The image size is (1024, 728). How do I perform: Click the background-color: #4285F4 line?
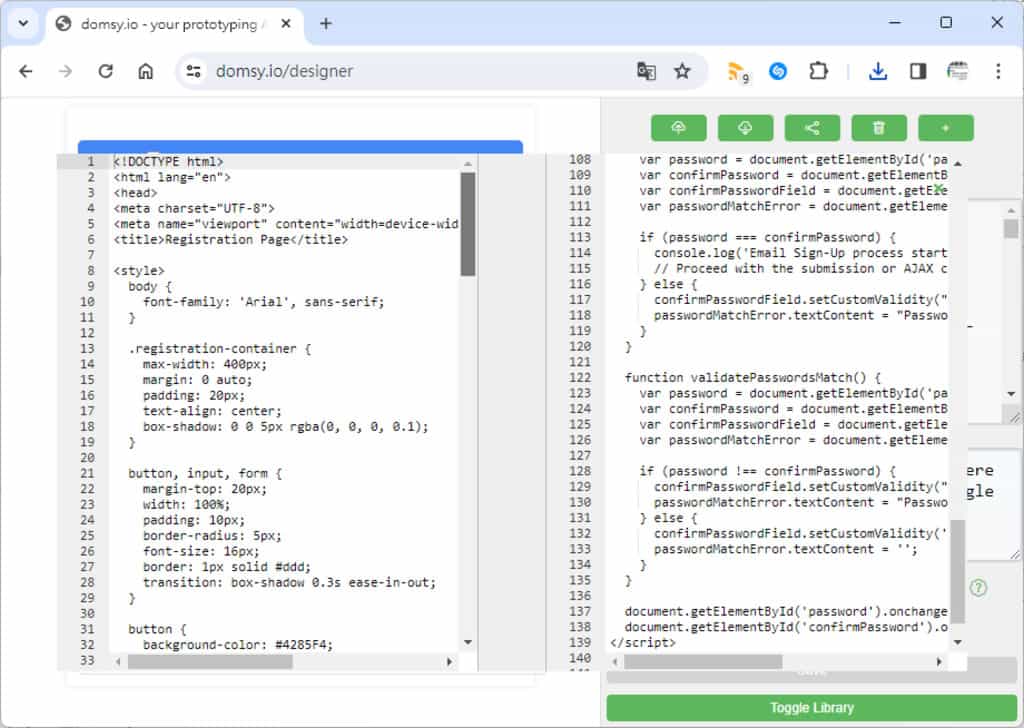(x=238, y=645)
